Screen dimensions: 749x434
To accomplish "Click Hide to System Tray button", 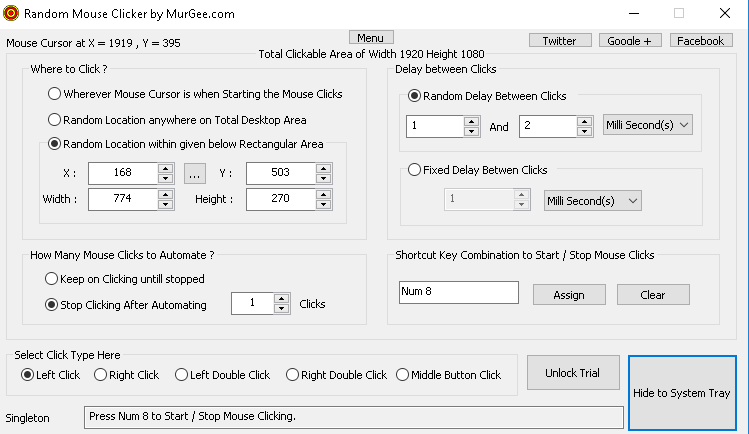I will 681,393.
